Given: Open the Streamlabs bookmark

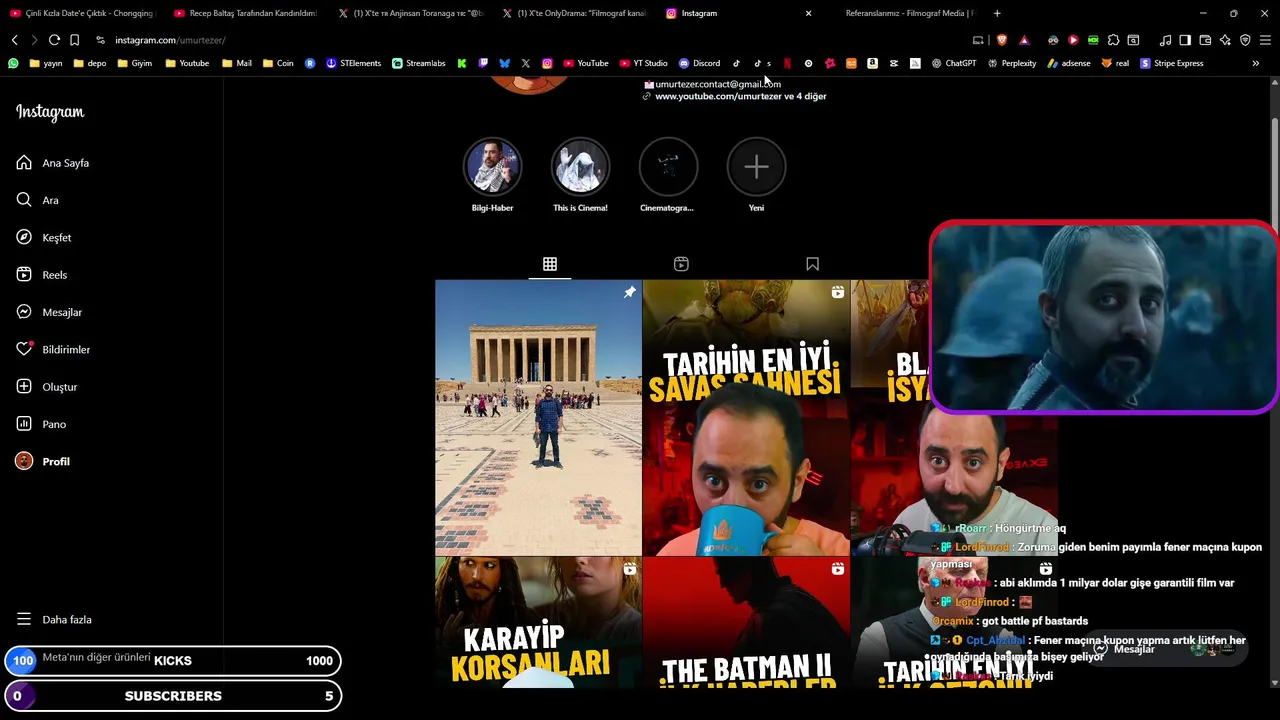Looking at the screenshot, I should pos(419,63).
